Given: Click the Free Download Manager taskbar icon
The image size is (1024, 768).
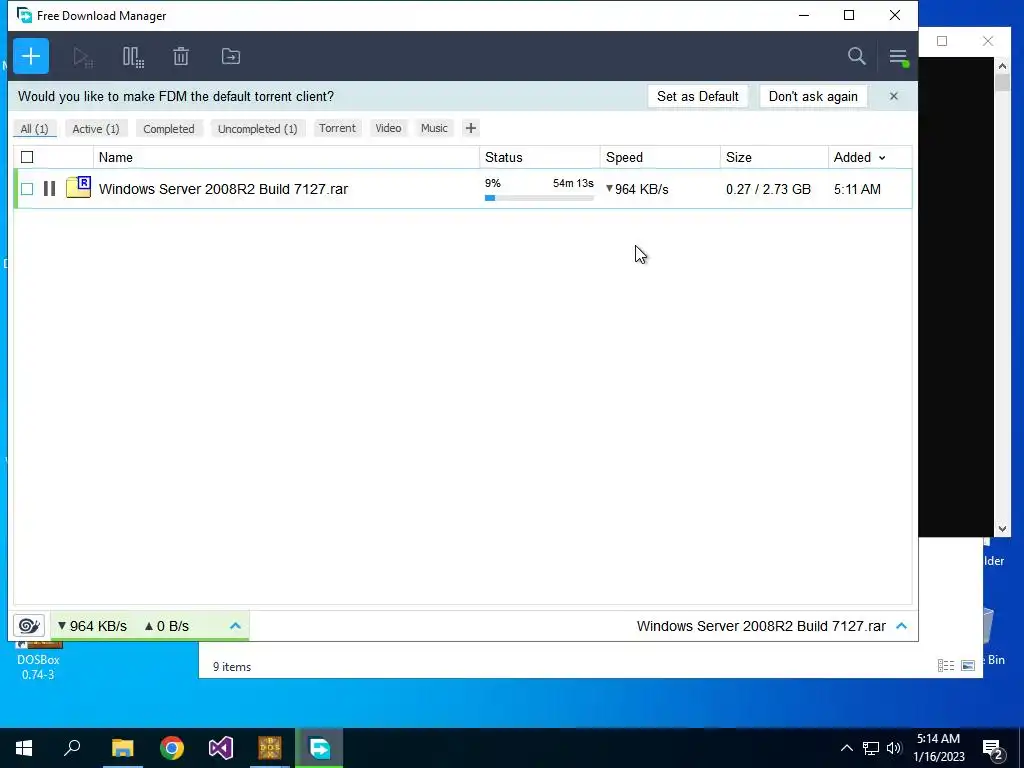Looking at the screenshot, I should click(x=319, y=748).
